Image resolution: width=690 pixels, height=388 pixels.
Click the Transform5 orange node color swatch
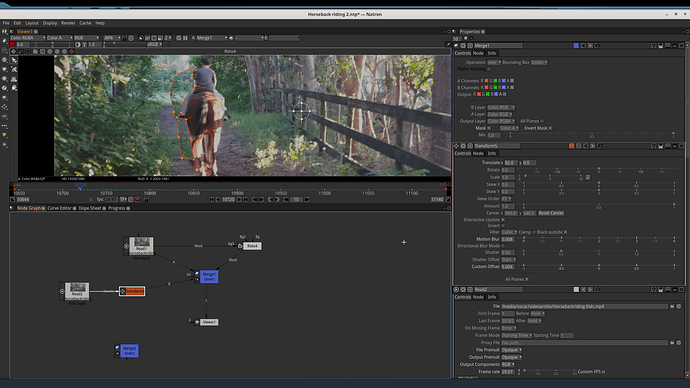572,146
